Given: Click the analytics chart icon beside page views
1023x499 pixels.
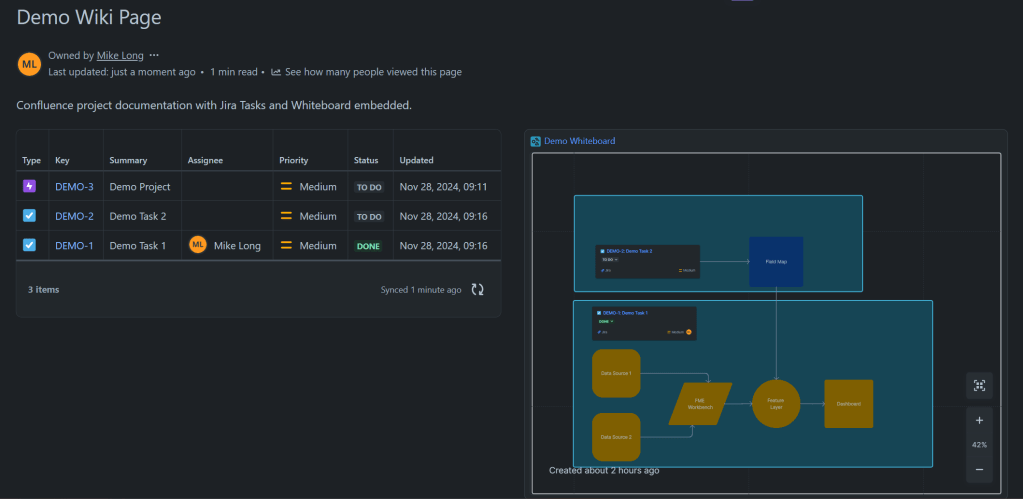Looking at the screenshot, I should coord(276,72).
